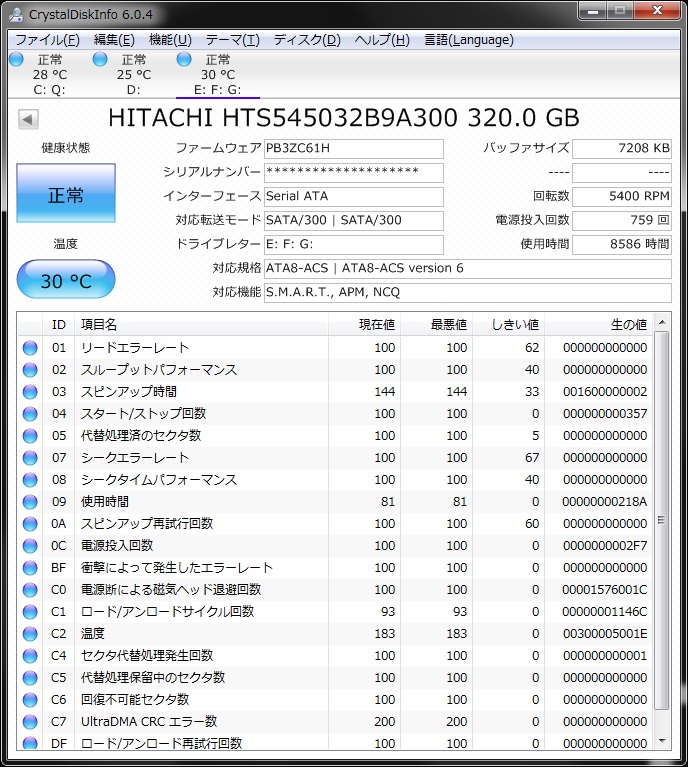Open the ファイル(F) menu
Screen dimensions: 688x767
tap(47, 40)
